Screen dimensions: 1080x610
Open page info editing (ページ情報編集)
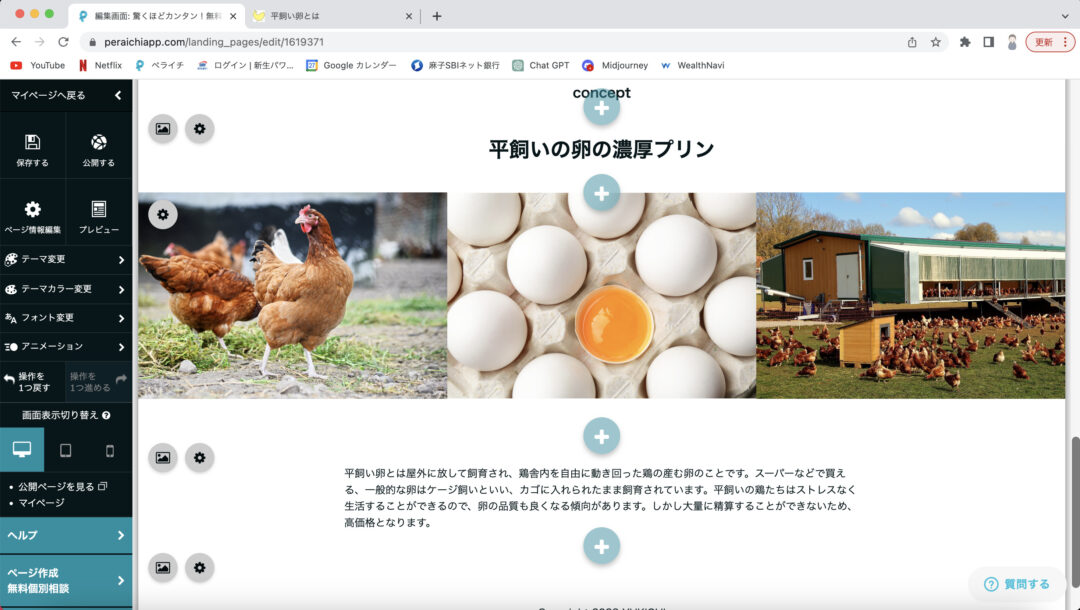click(x=32, y=216)
